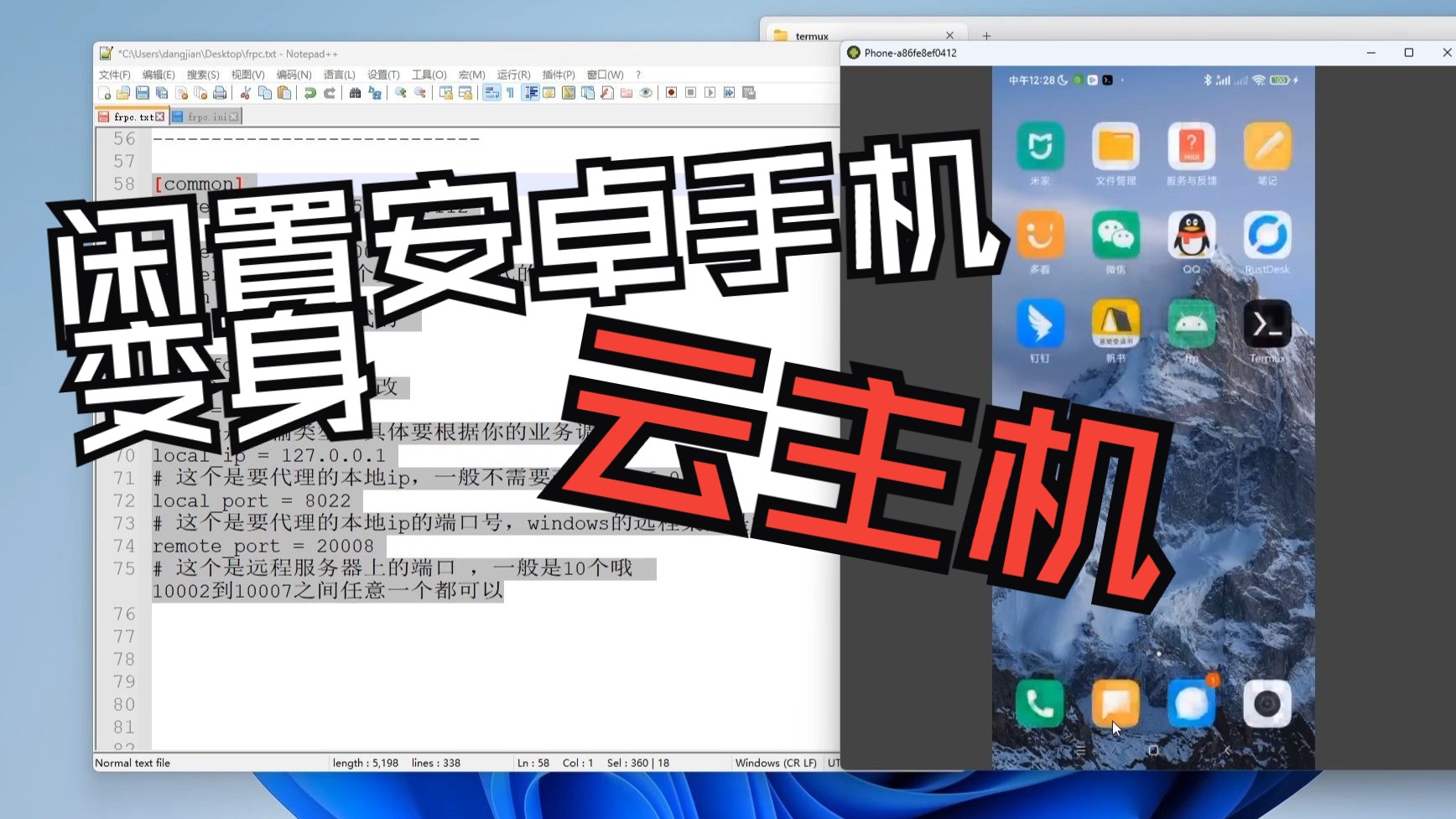Click the Paste toolbar icon

coord(283,93)
